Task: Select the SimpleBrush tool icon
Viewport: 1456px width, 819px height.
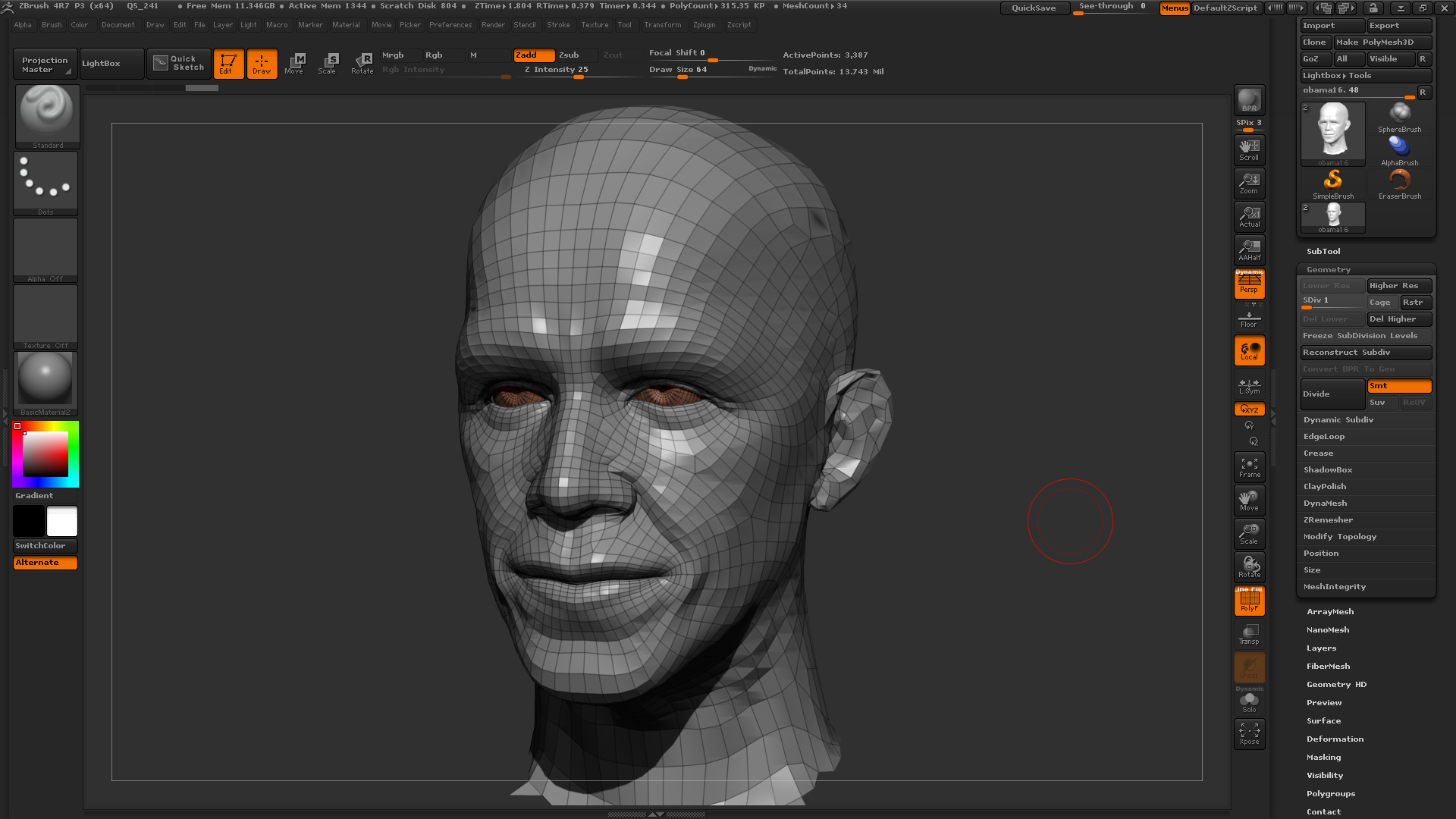Action: pyautogui.click(x=1332, y=184)
